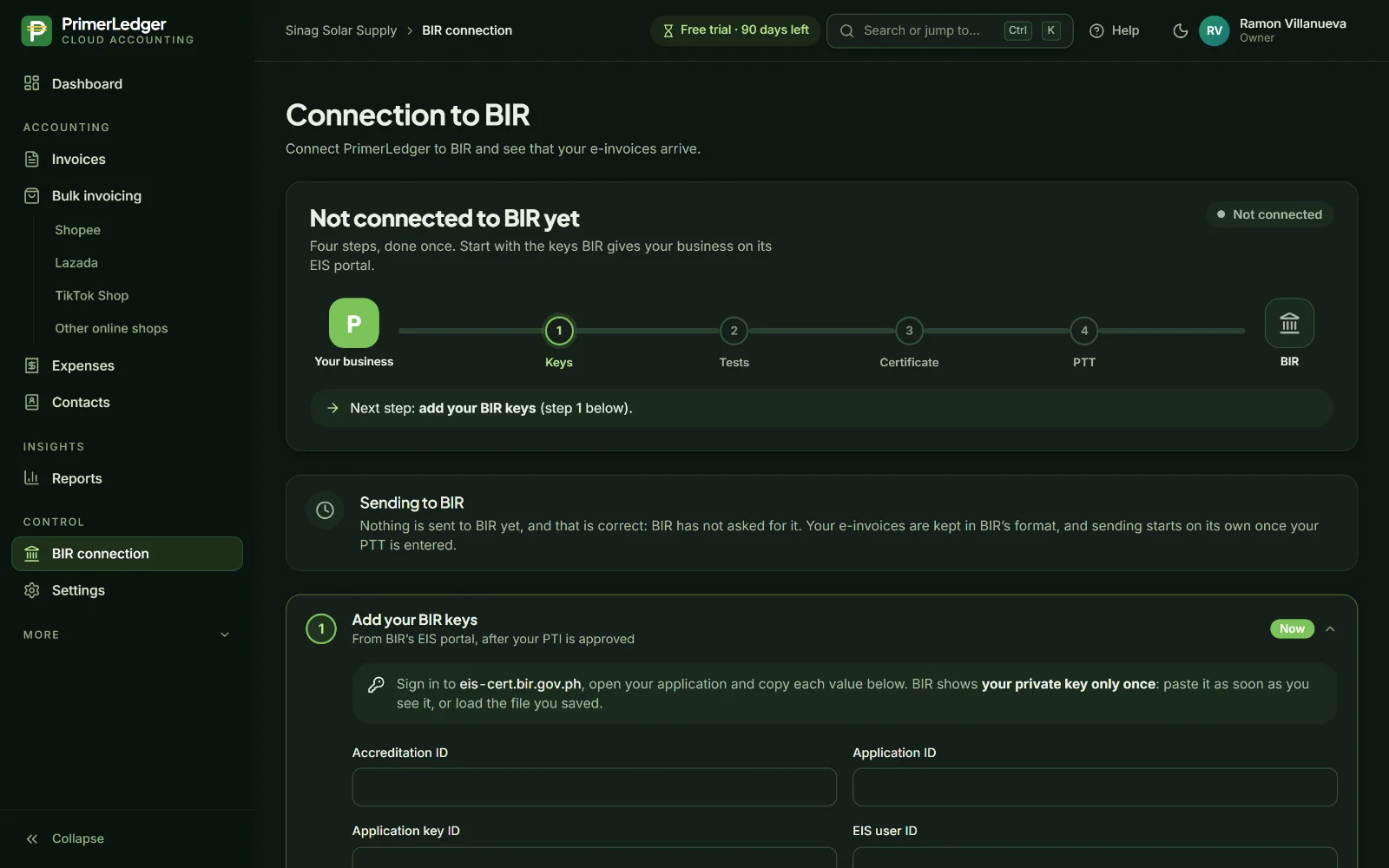Click the Bulk invoicing bag icon
The width and height of the screenshot is (1389, 868).
click(32, 195)
